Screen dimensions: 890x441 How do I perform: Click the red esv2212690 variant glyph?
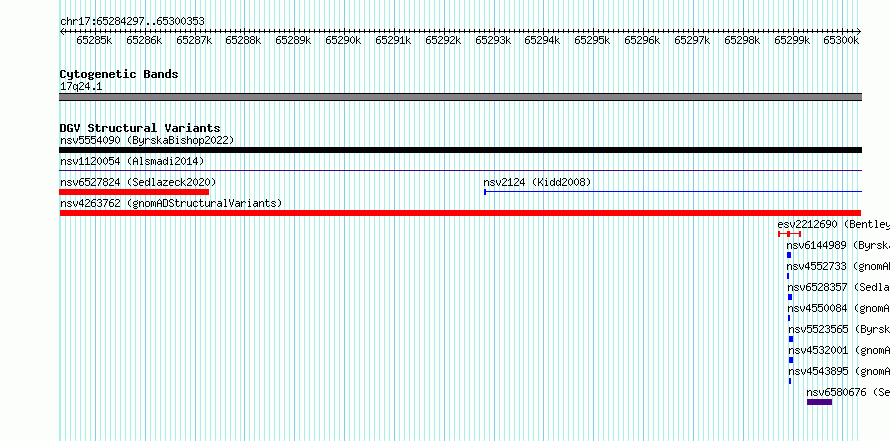pos(790,234)
